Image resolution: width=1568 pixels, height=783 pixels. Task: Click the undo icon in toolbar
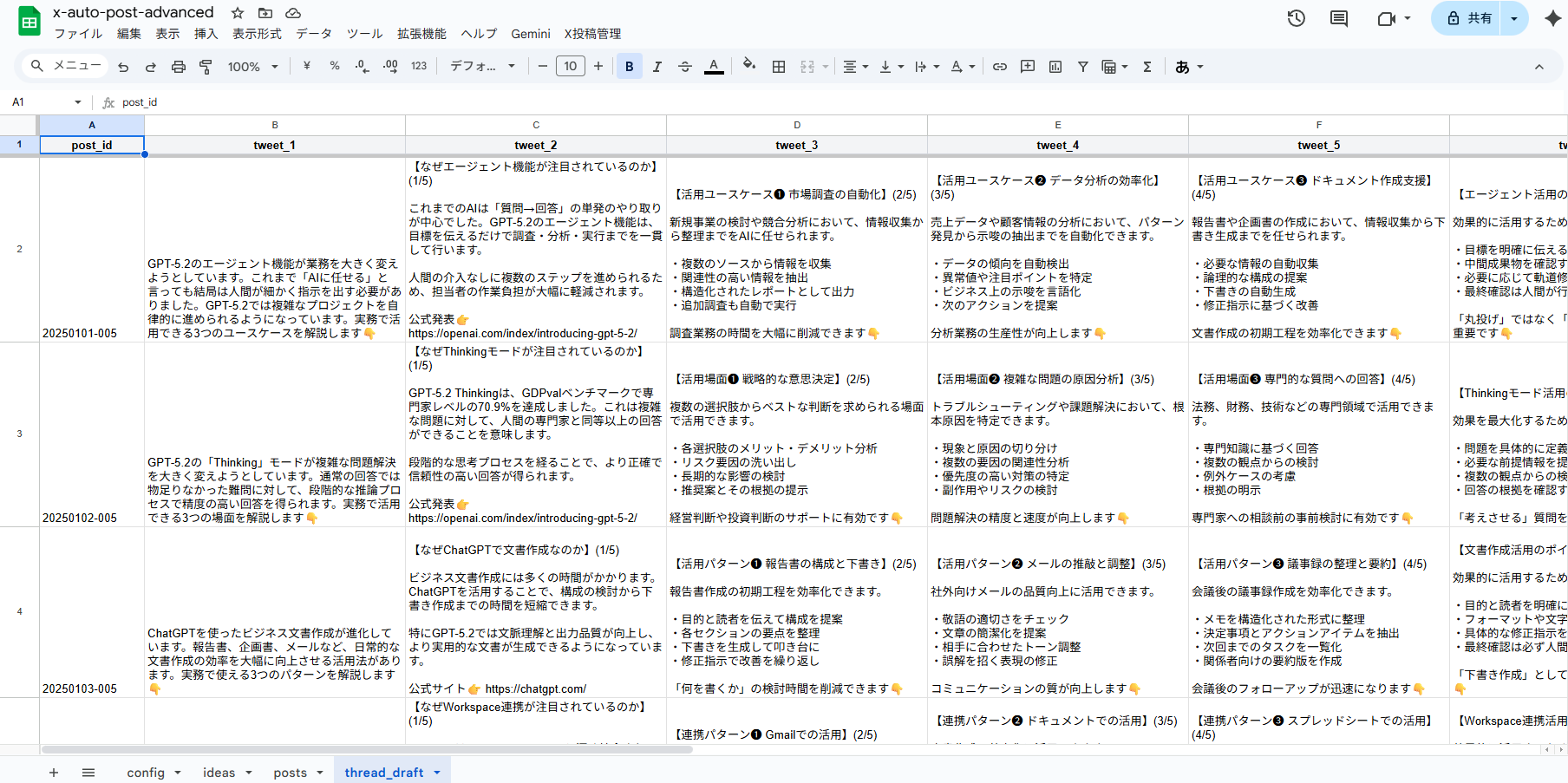click(x=123, y=67)
